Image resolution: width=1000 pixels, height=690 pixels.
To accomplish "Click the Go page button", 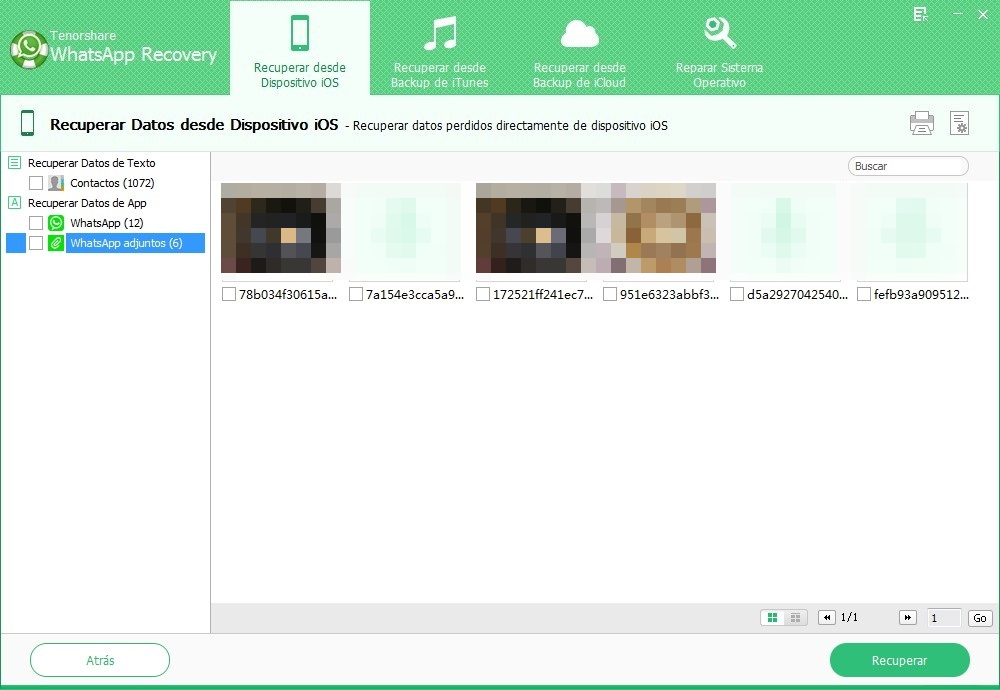I will (x=980, y=617).
